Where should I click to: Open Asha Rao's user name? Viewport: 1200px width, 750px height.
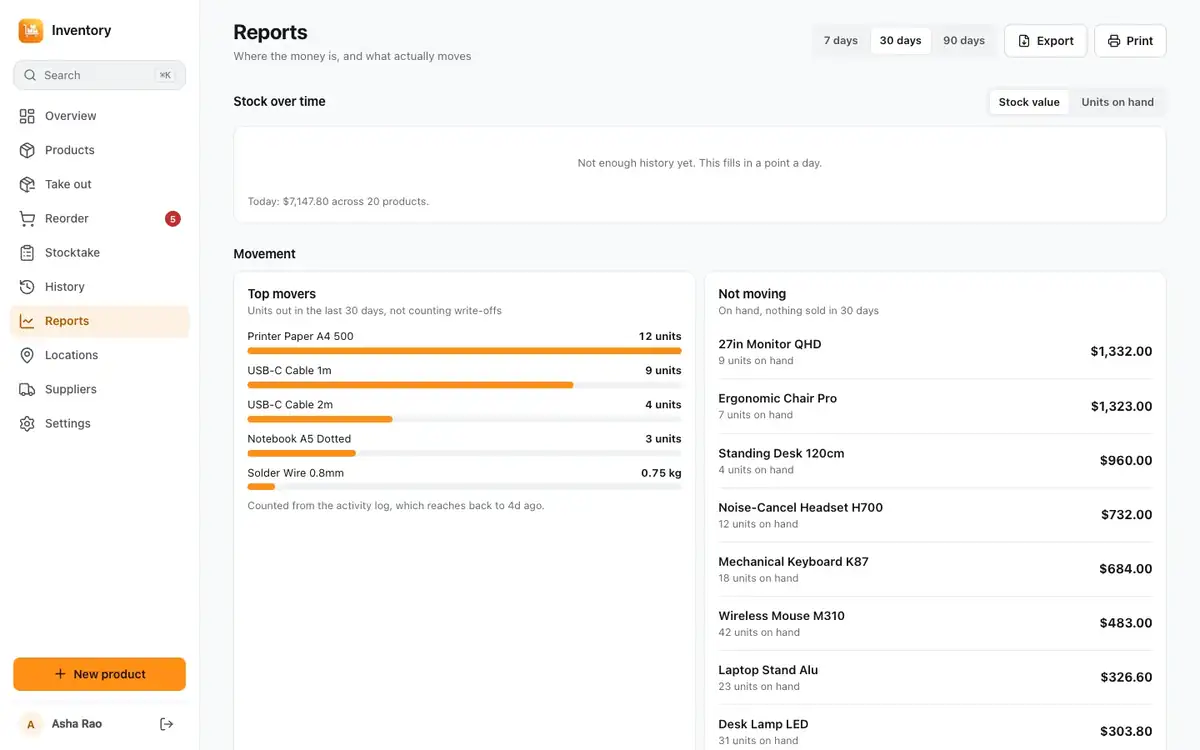tap(77, 724)
